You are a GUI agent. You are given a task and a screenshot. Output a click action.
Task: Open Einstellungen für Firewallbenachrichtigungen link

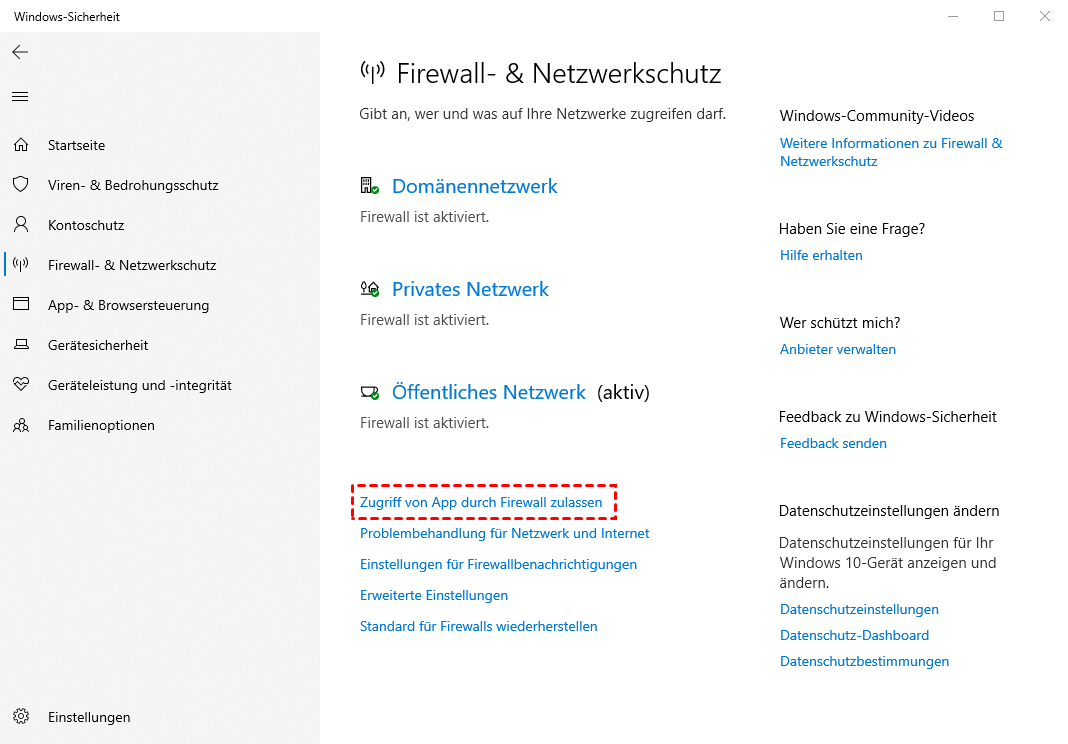[498, 564]
